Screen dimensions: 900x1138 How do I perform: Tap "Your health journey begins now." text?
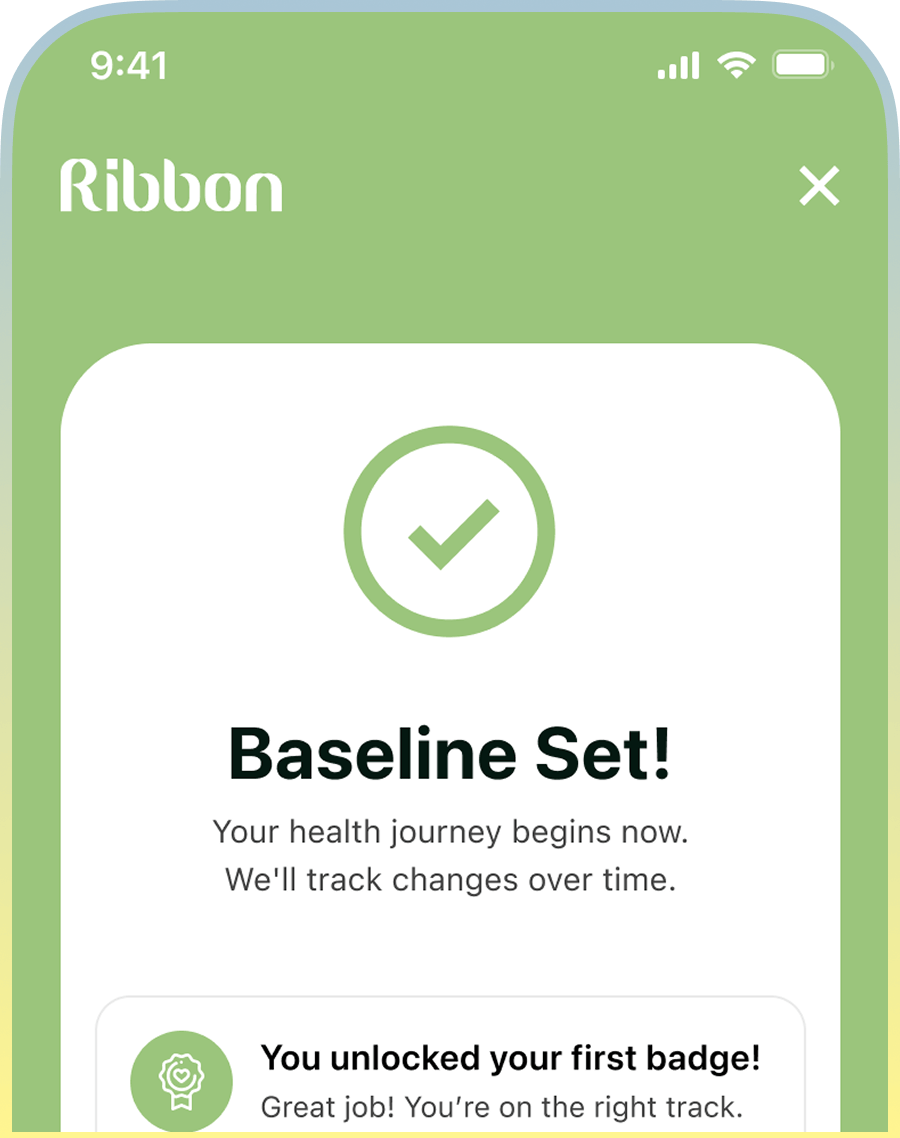pyautogui.click(x=450, y=831)
